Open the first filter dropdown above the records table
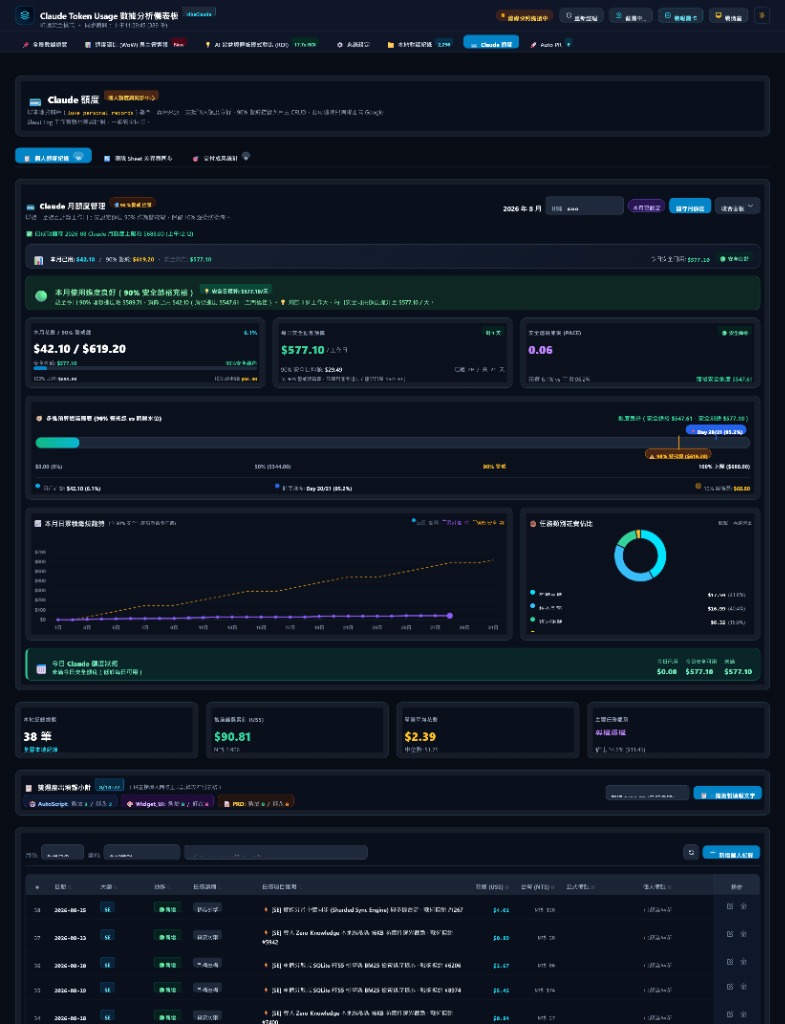The height and width of the screenshot is (1024, 785). 62,853
